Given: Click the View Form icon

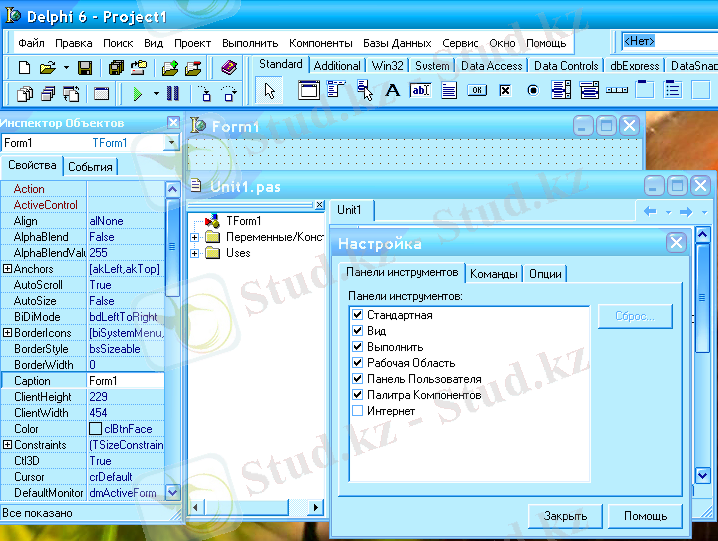Looking at the screenshot, I should pyautogui.click(x=48, y=94).
